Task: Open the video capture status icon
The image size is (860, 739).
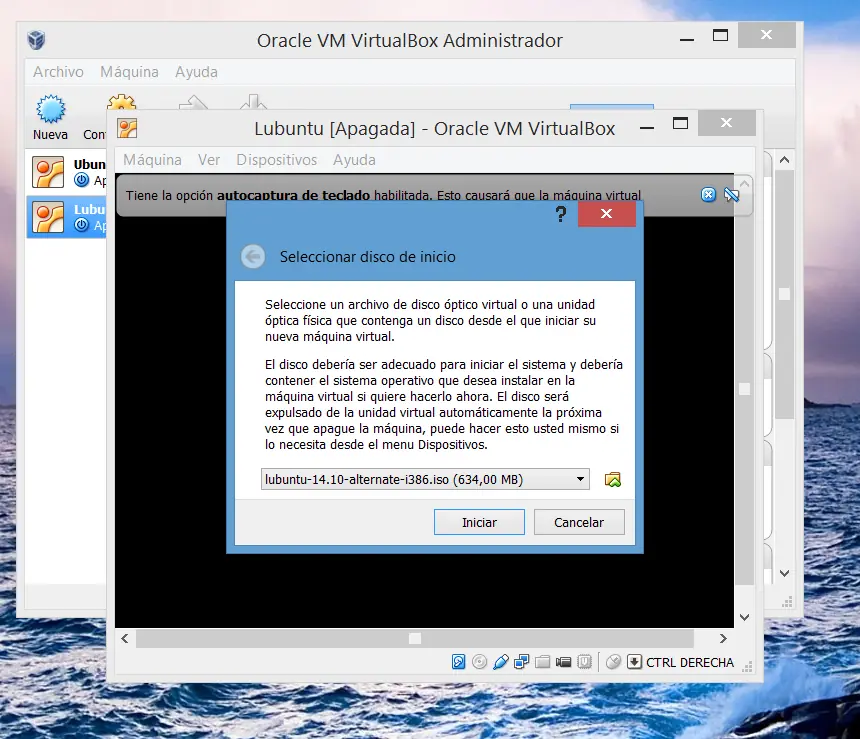Action: pyautogui.click(x=562, y=661)
